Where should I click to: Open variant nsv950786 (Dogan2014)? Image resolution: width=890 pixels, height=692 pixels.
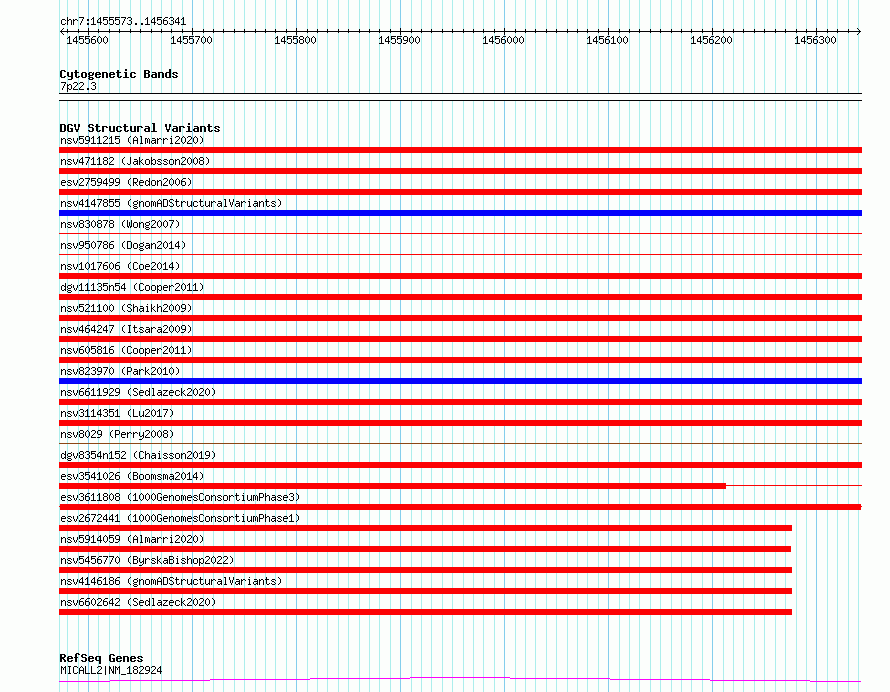[x=123, y=245]
